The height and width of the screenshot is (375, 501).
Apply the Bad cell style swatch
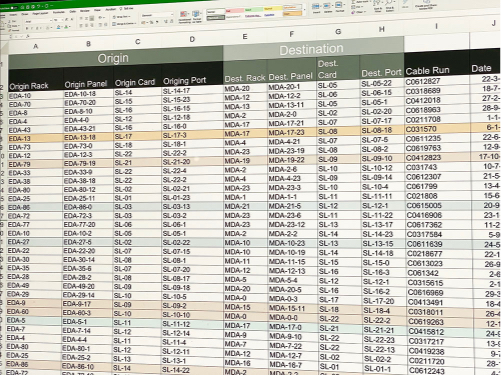click(x=235, y=10)
